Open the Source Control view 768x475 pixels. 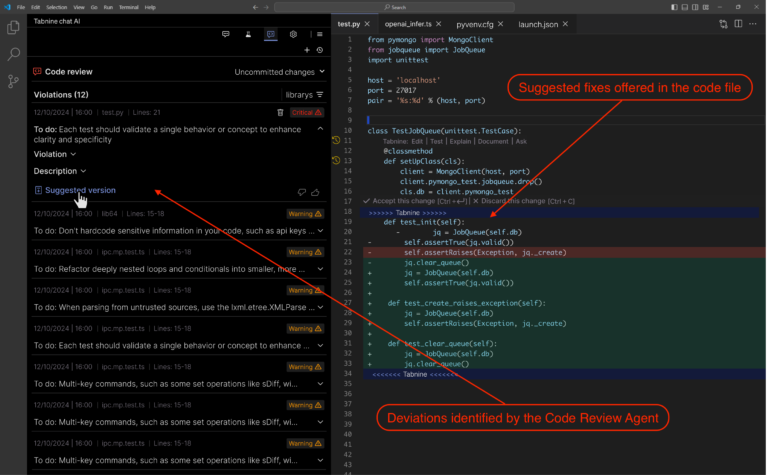[x=14, y=81]
